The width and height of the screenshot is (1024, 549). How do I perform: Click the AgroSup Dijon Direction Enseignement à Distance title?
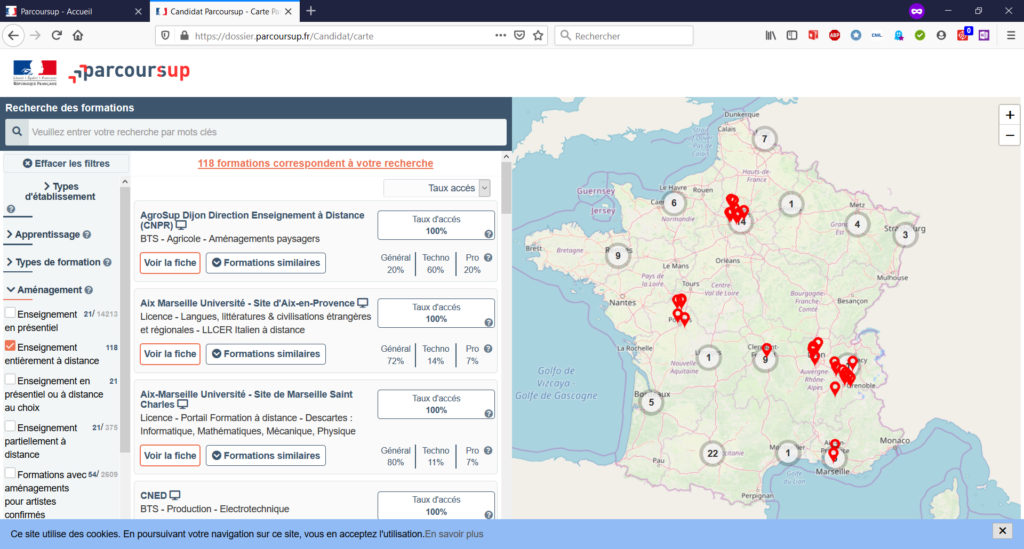click(252, 220)
